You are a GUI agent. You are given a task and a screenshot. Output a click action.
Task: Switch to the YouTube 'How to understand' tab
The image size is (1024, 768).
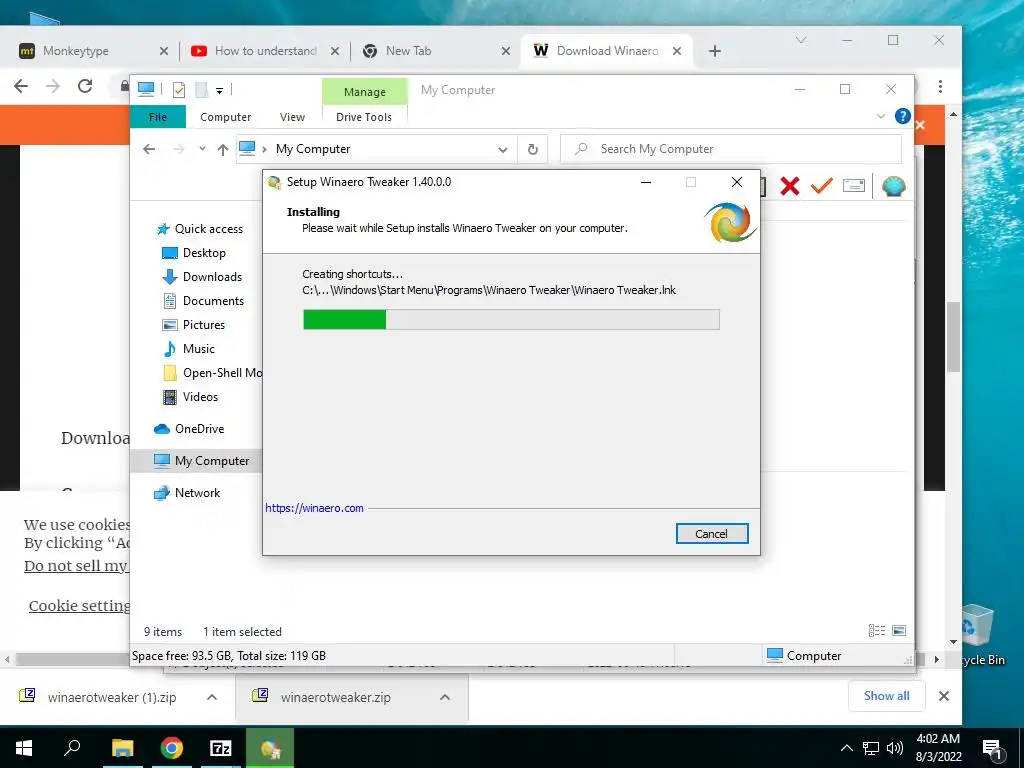[264, 51]
